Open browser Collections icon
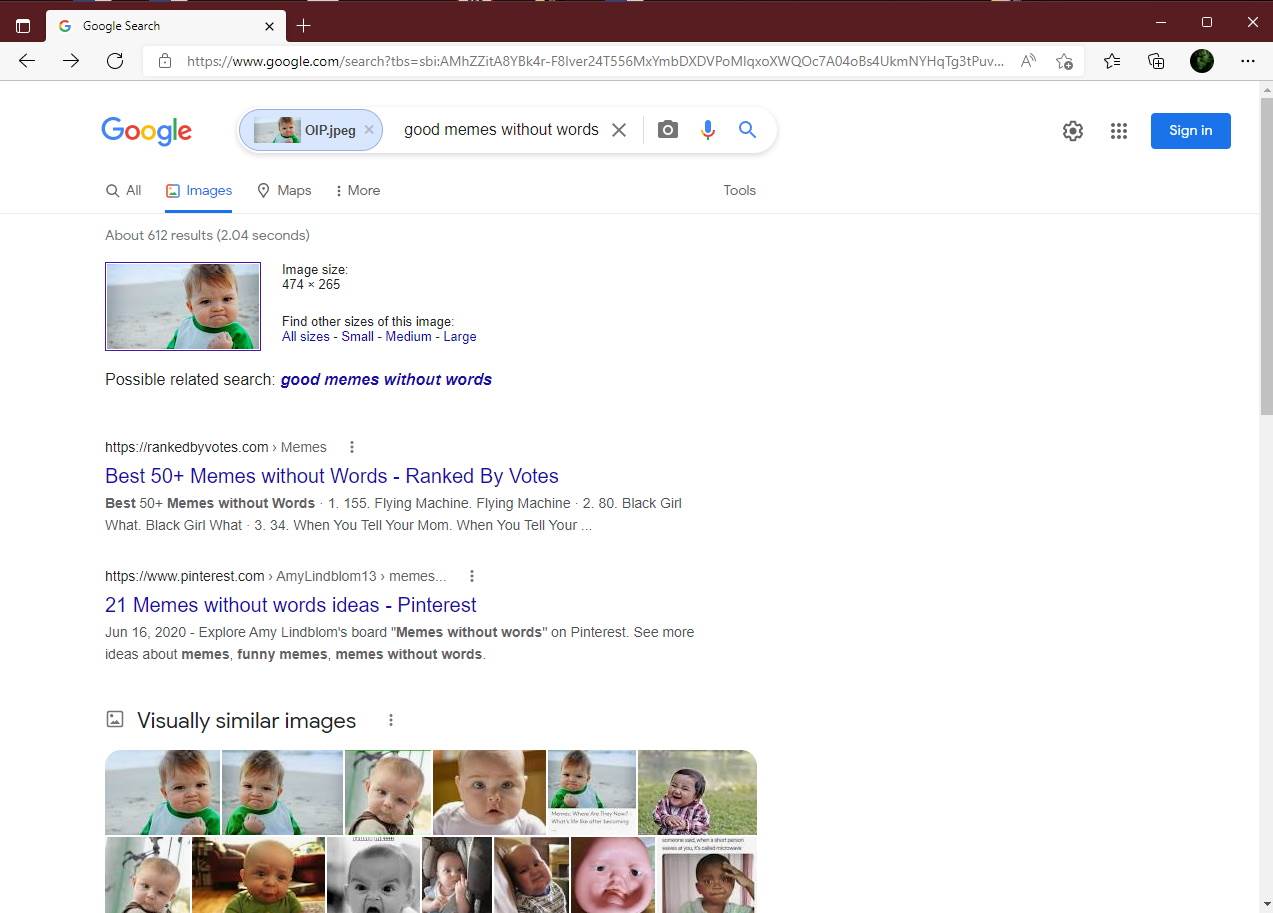This screenshot has width=1273, height=913. [1156, 61]
